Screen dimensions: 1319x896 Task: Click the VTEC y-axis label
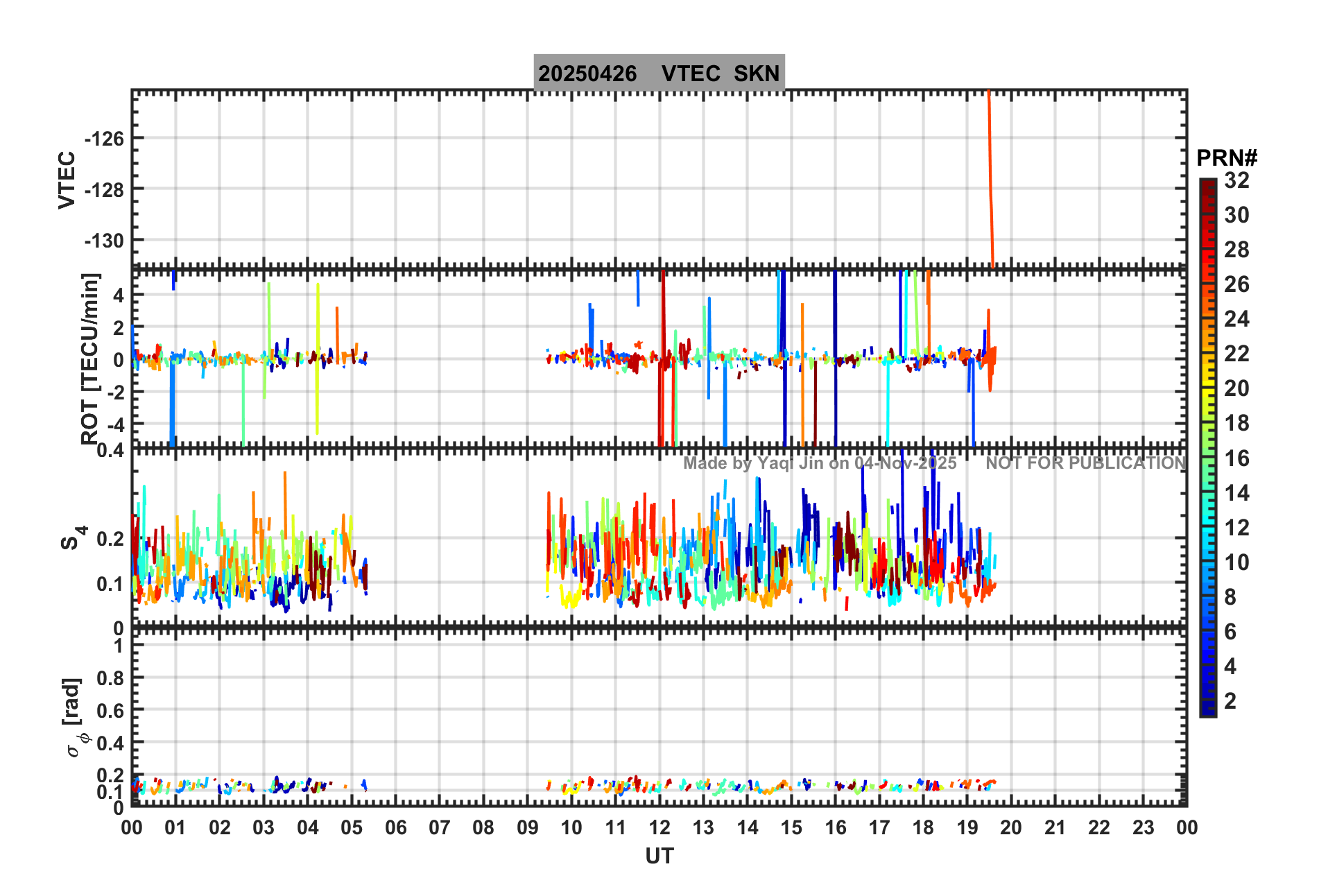(x=67, y=180)
